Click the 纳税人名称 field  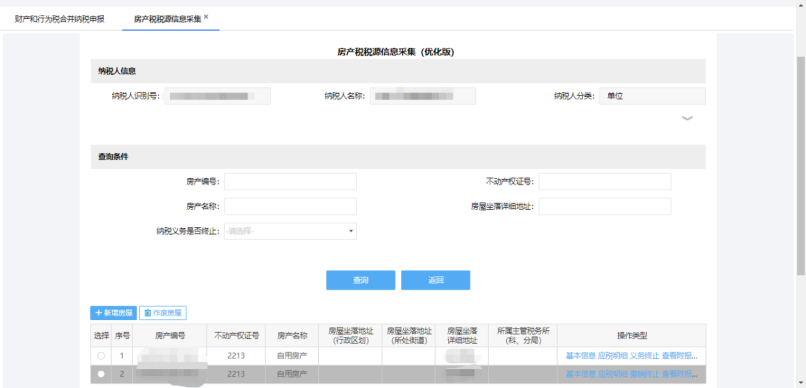point(423,96)
